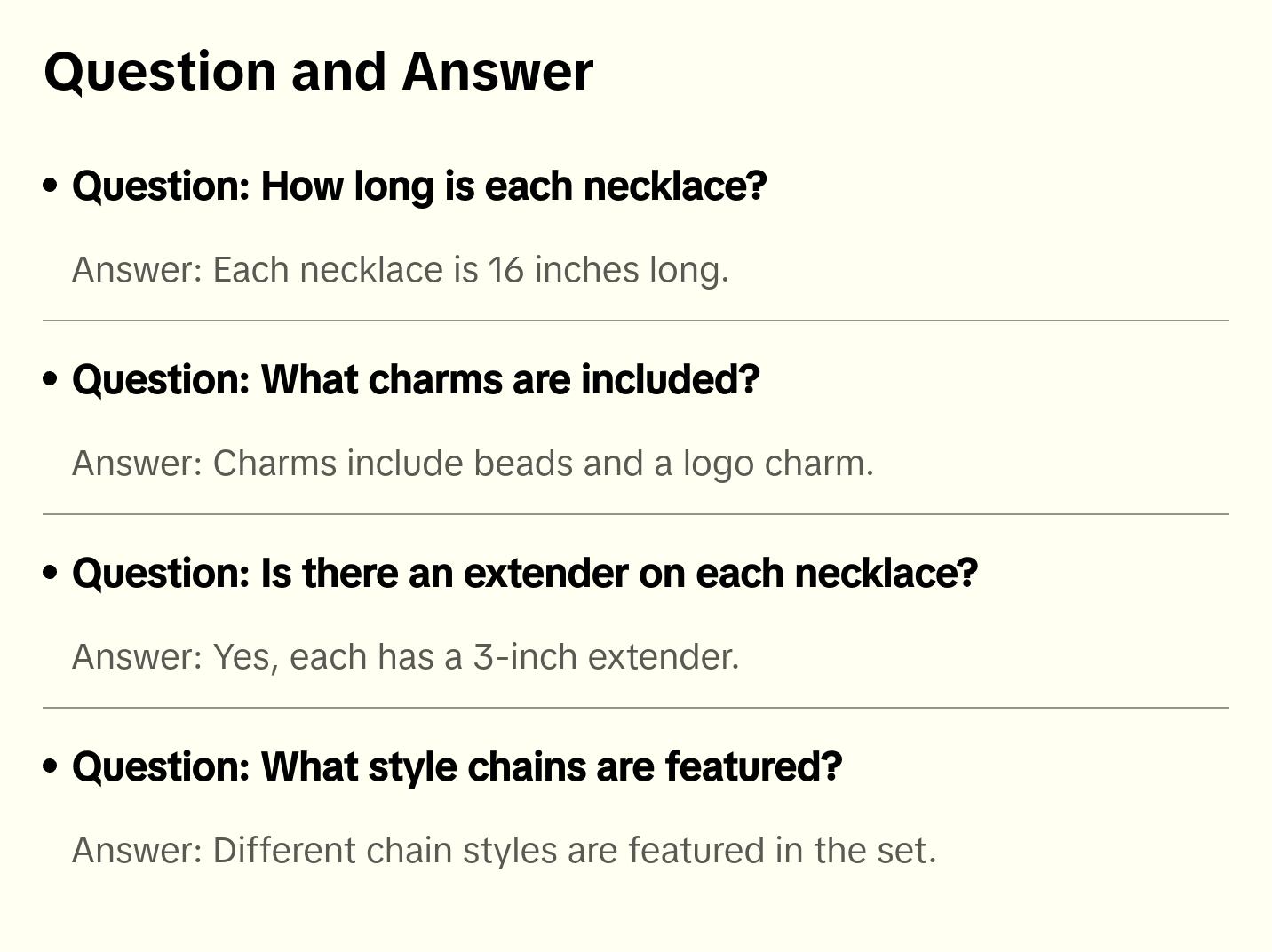Open the 'Is there an extender' question
This screenshot has height=952, width=1272.
click(x=524, y=574)
